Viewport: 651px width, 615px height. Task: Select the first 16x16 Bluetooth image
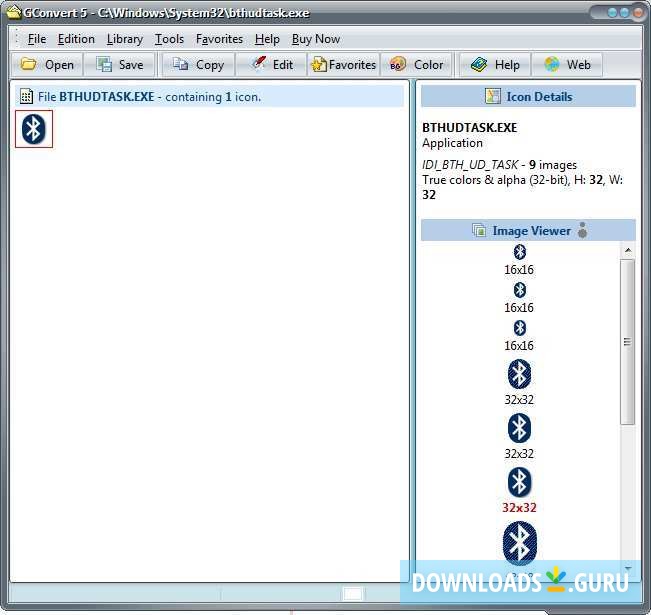point(519,252)
